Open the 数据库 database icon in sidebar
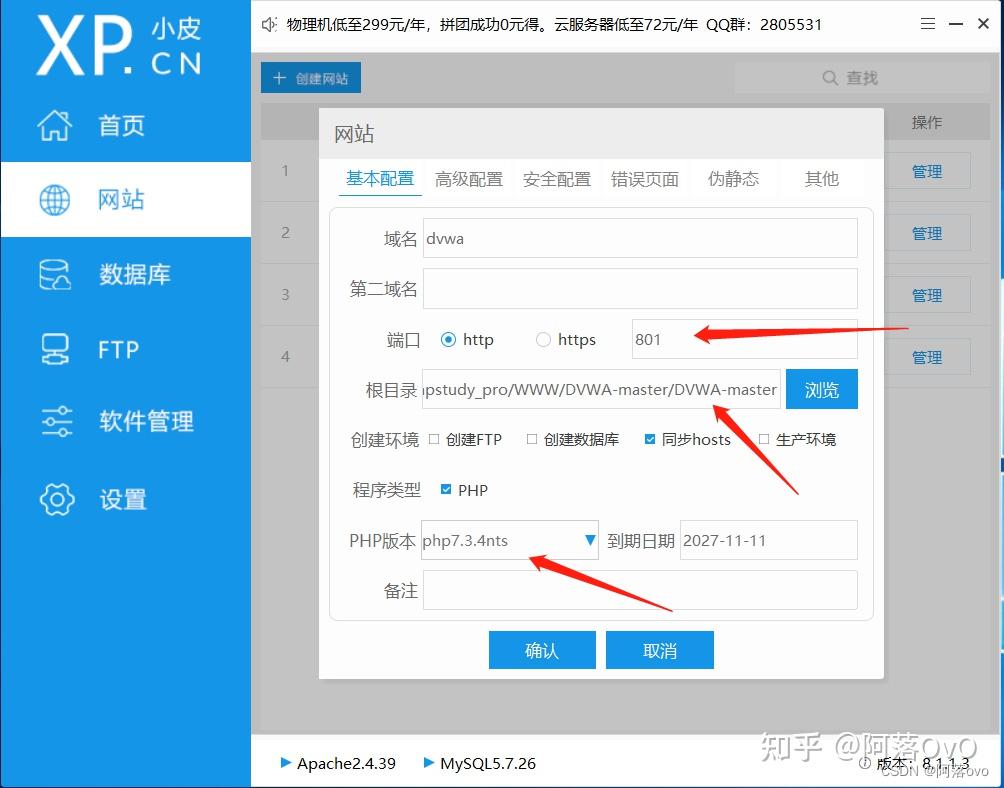 (x=55, y=275)
